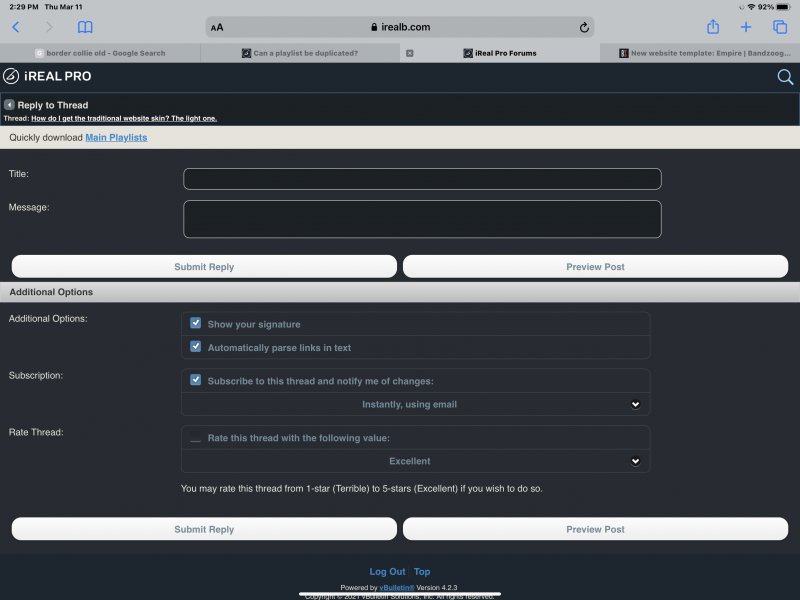Enable Rate this thread checkbox

[196, 438]
